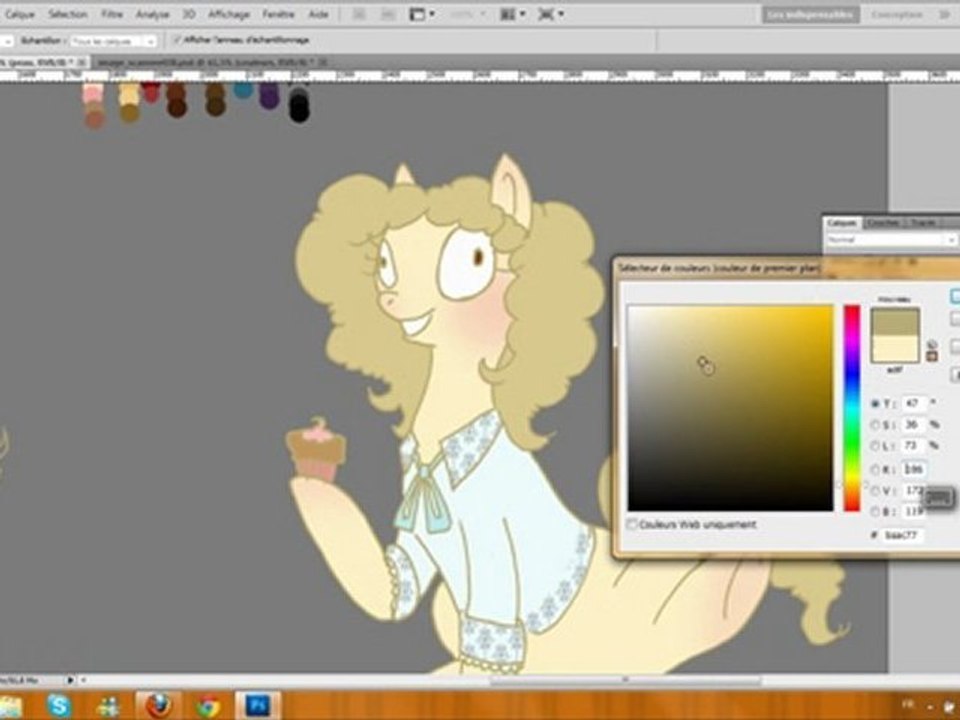This screenshot has width=960, height=720.
Task: Click the vertical hue spectrum slider
Action: point(852,408)
